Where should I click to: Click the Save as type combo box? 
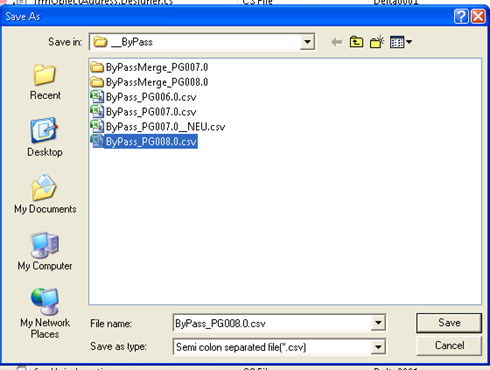tap(279, 347)
